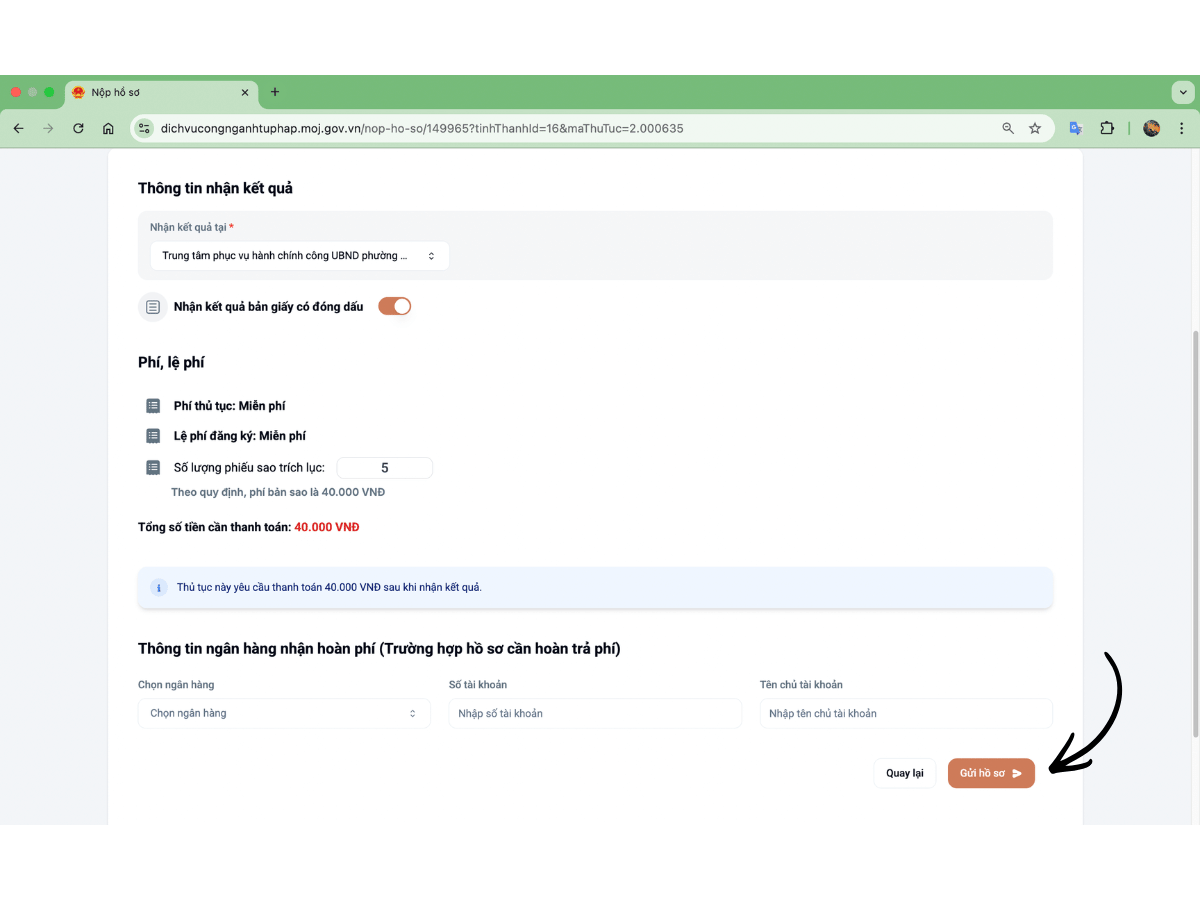This screenshot has height=900, width=1200.
Task: Toggle off Nhận kết quả bản giấy switch
Action: click(x=394, y=306)
